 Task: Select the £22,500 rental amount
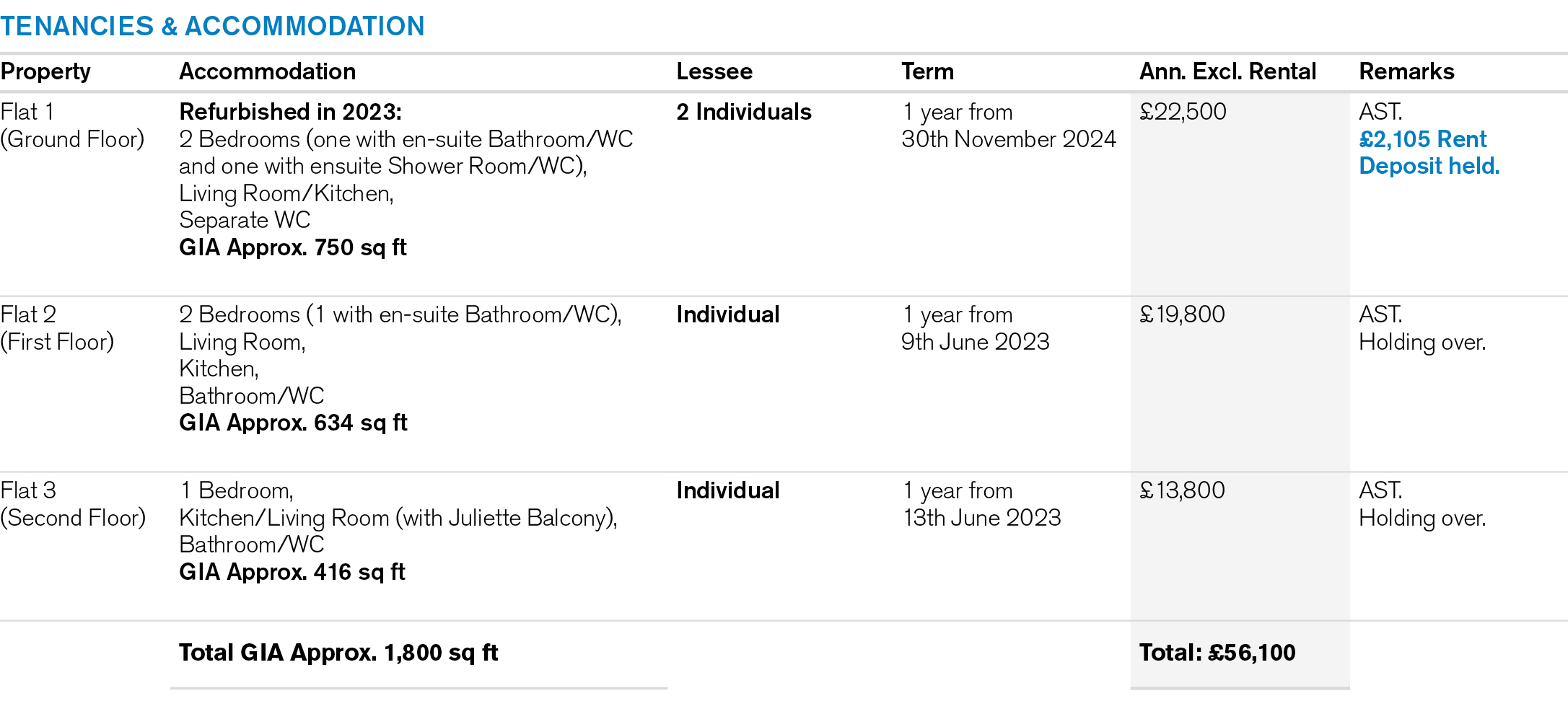pyautogui.click(x=1183, y=112)
